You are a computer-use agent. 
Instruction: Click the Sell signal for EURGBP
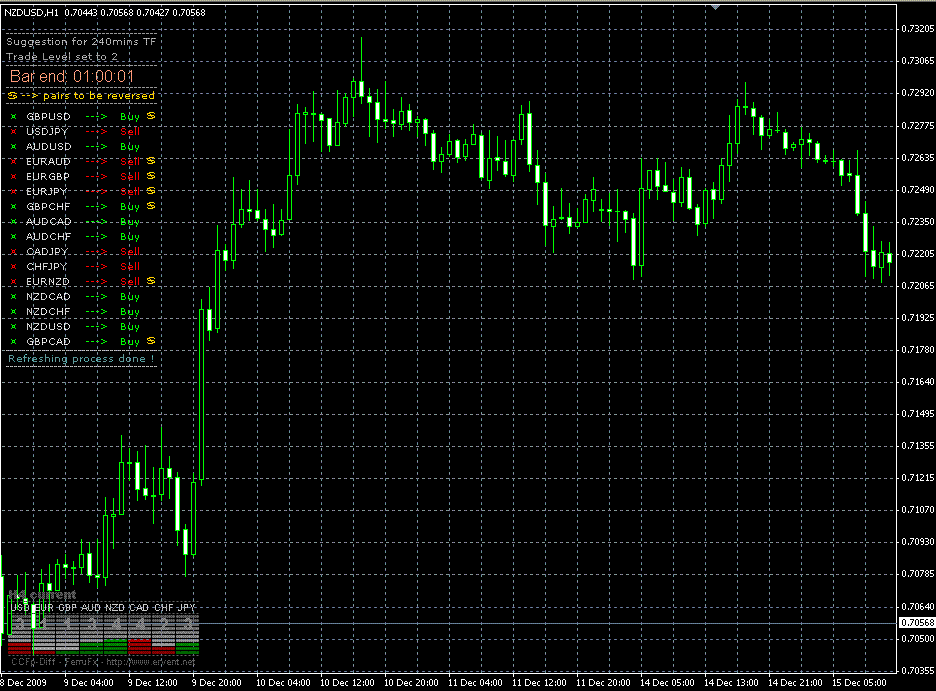tap(130, 176)
